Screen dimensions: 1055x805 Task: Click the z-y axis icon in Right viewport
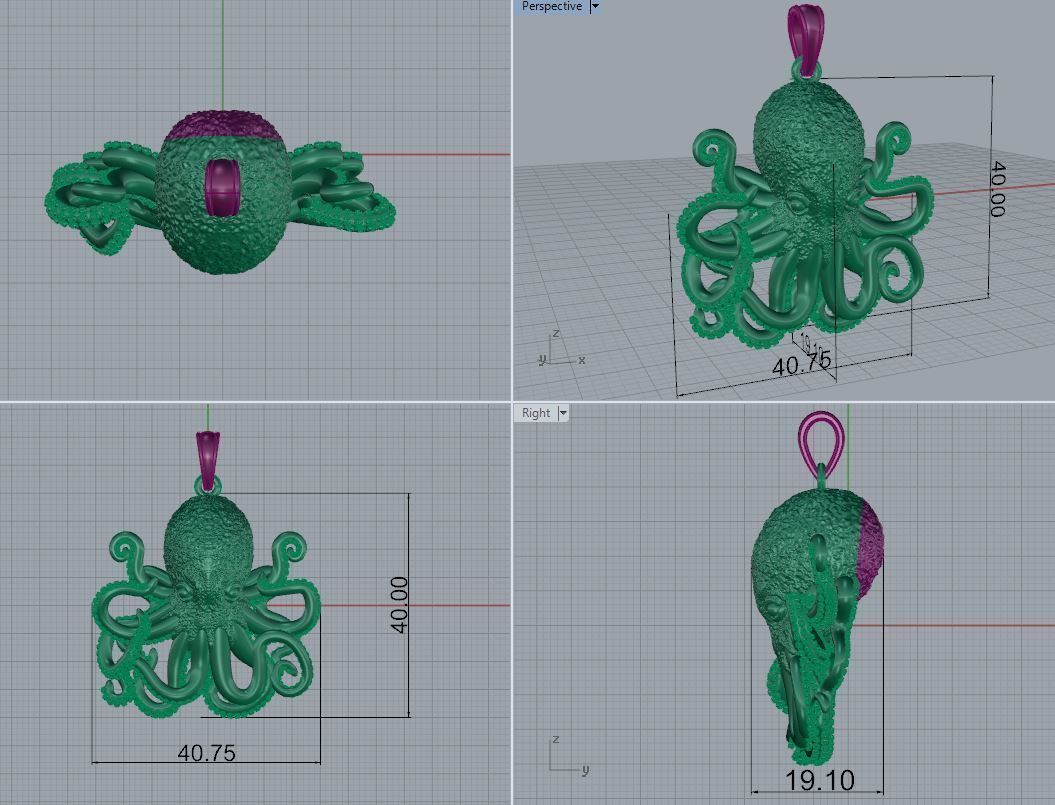pyautogui.click(x=569, y=757)
